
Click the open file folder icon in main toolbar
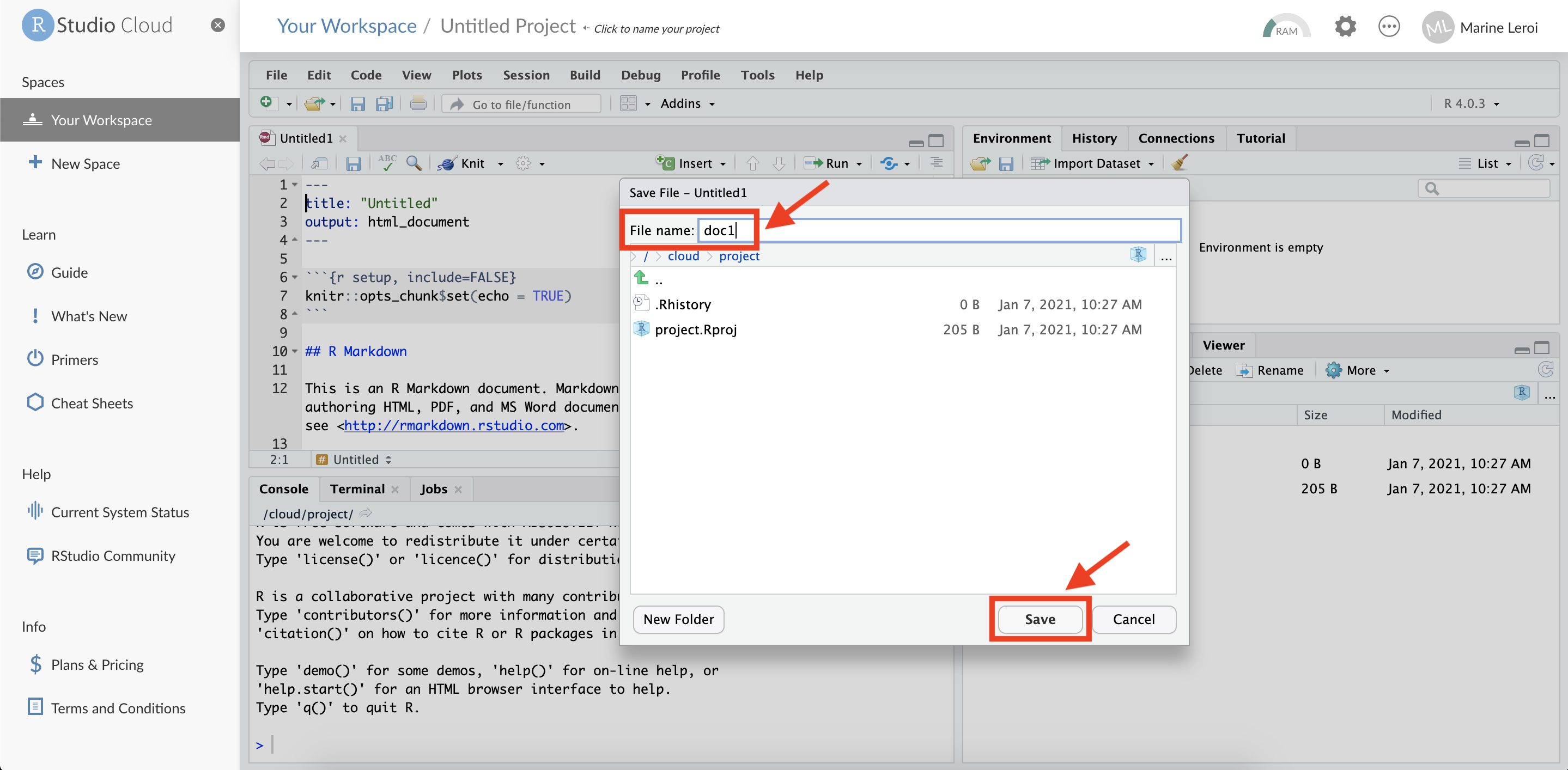tap(314, 104)
